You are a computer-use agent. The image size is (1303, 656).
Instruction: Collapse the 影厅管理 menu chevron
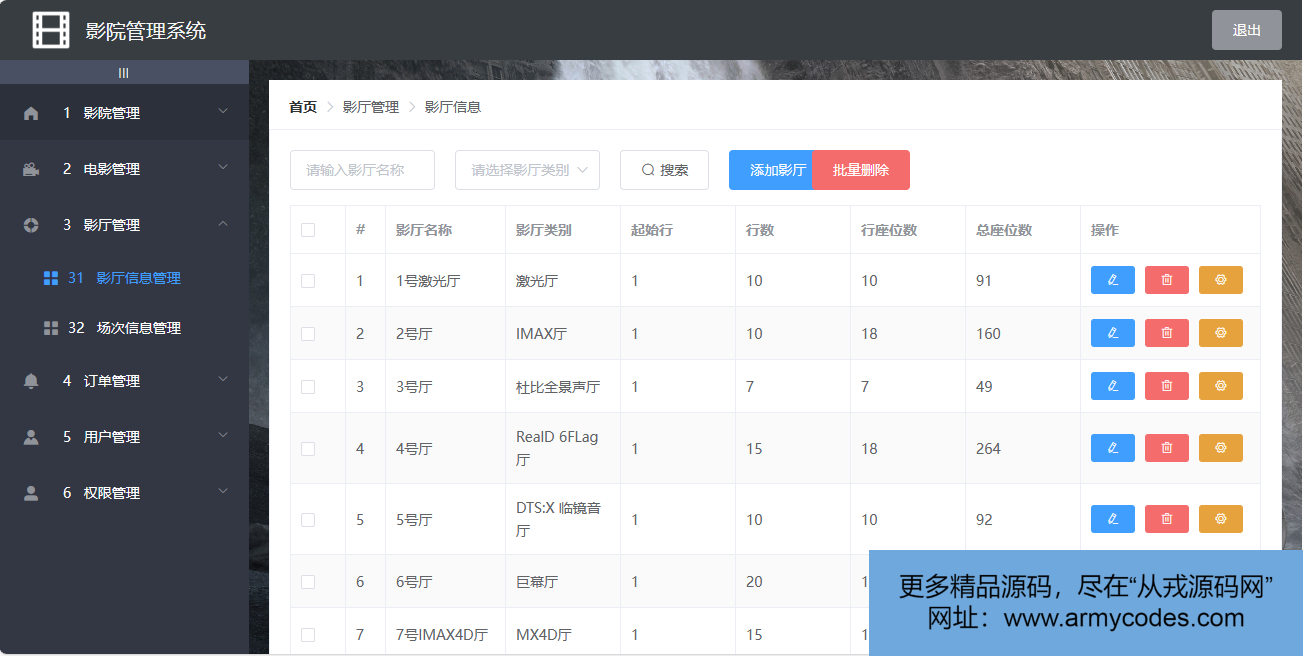[223, 224]
